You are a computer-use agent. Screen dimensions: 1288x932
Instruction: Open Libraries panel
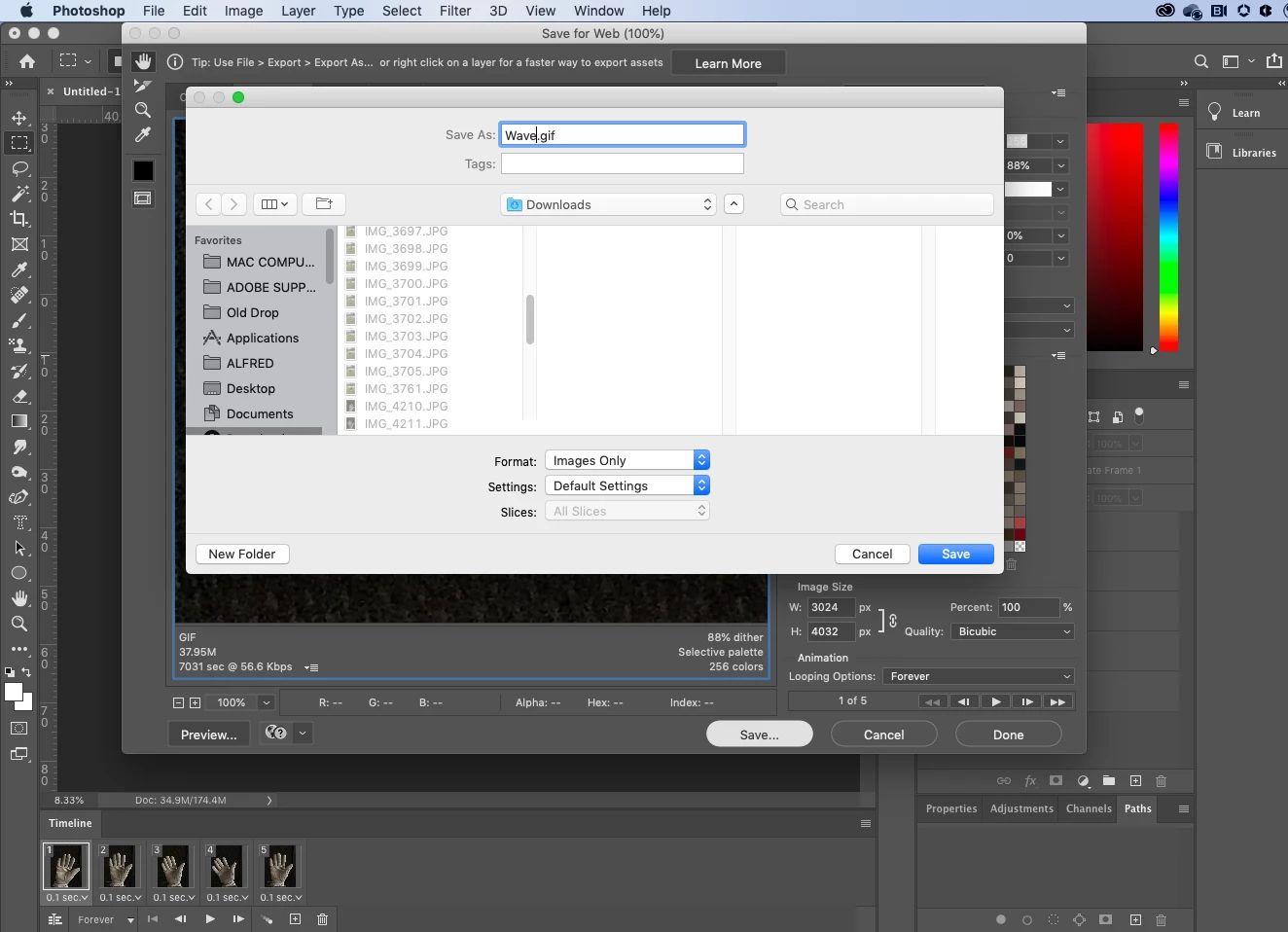(1241, 153)
